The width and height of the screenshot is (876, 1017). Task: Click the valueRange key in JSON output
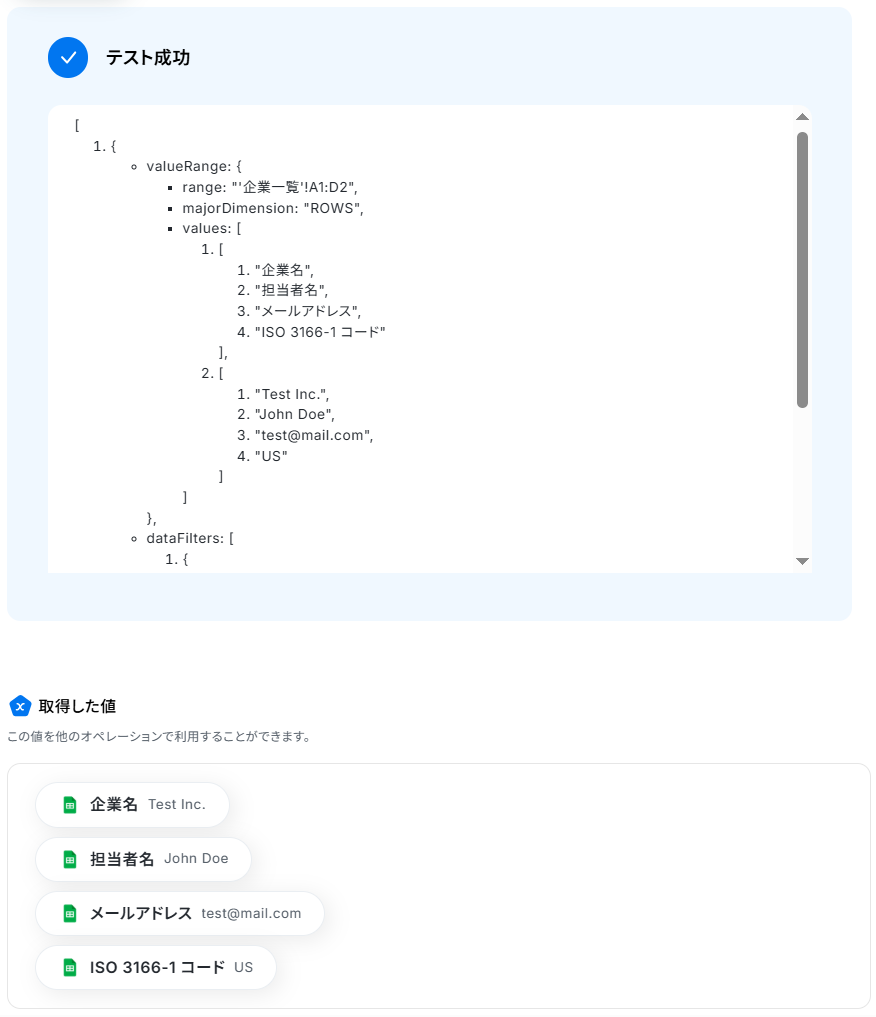click(189, 167)
